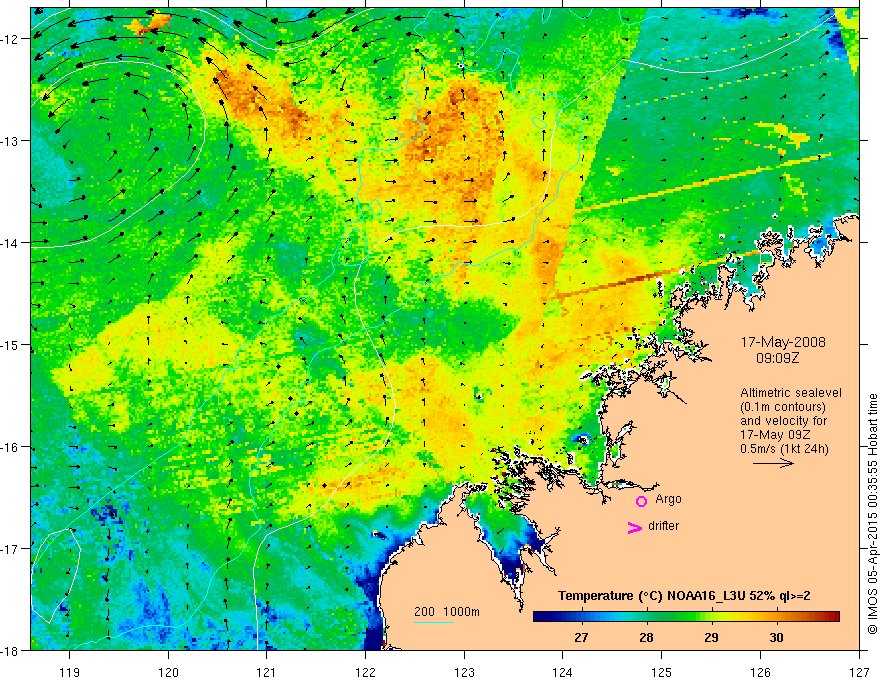The width and height of the screenshot is (880, 680).
Task: Click the -12 latitude axis label
Action: click(11, 39)
